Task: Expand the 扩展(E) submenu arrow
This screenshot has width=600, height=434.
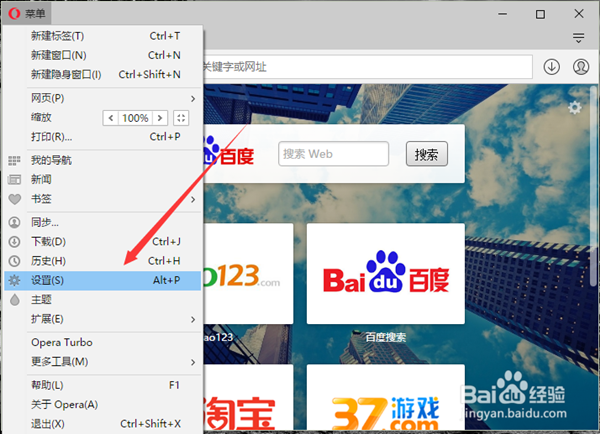Action: 193,320
